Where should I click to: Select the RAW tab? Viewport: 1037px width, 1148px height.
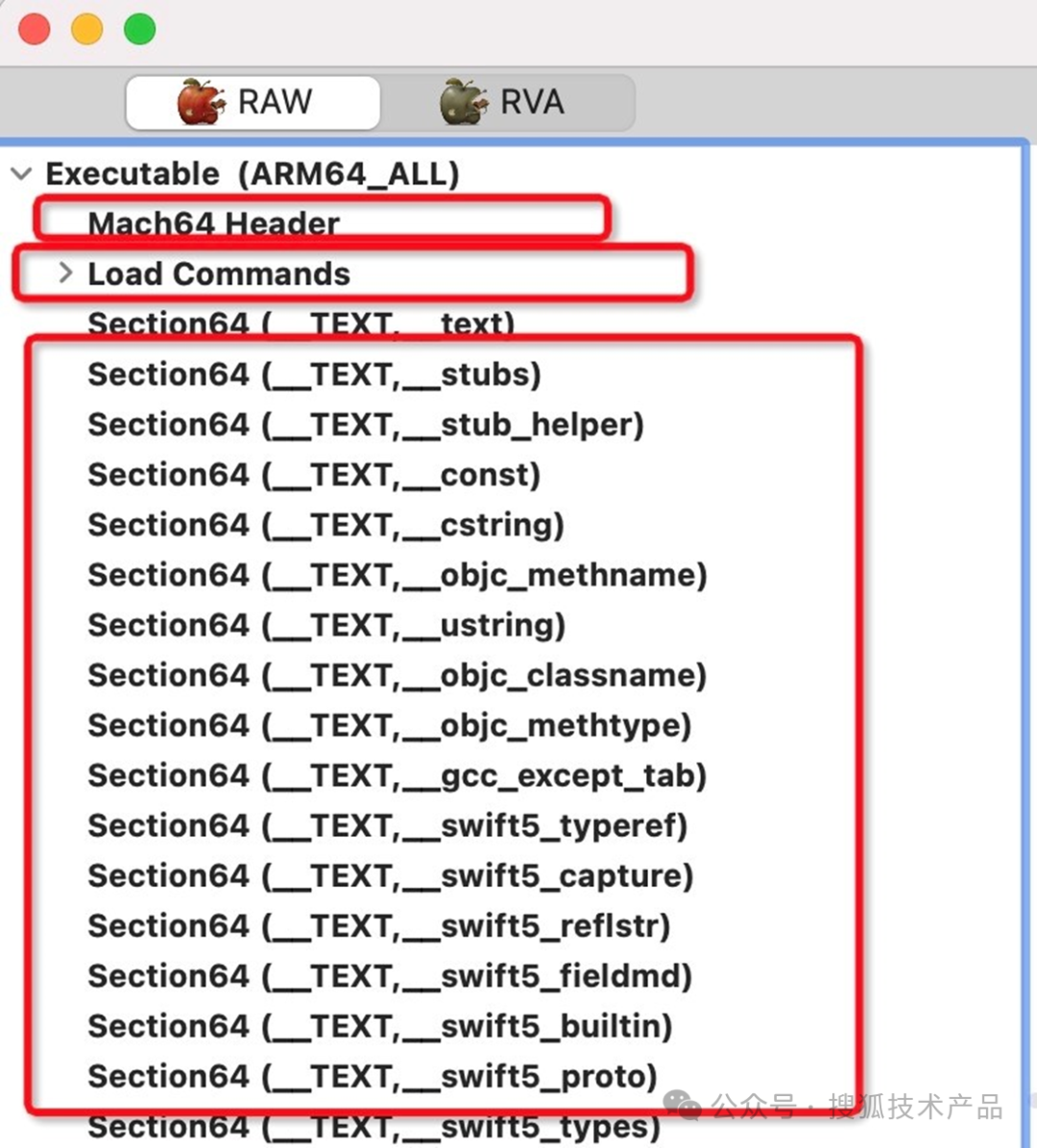(253, 103)
